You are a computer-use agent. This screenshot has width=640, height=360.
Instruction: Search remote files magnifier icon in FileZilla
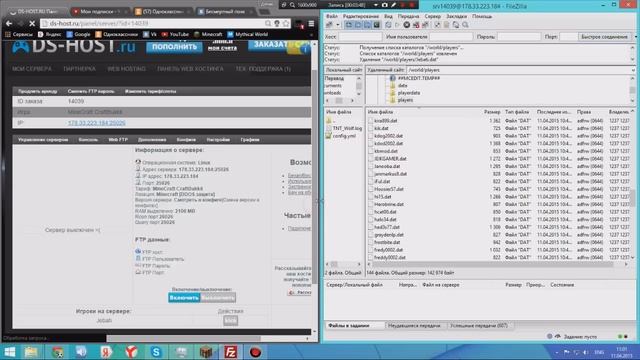tap(465, 25)
